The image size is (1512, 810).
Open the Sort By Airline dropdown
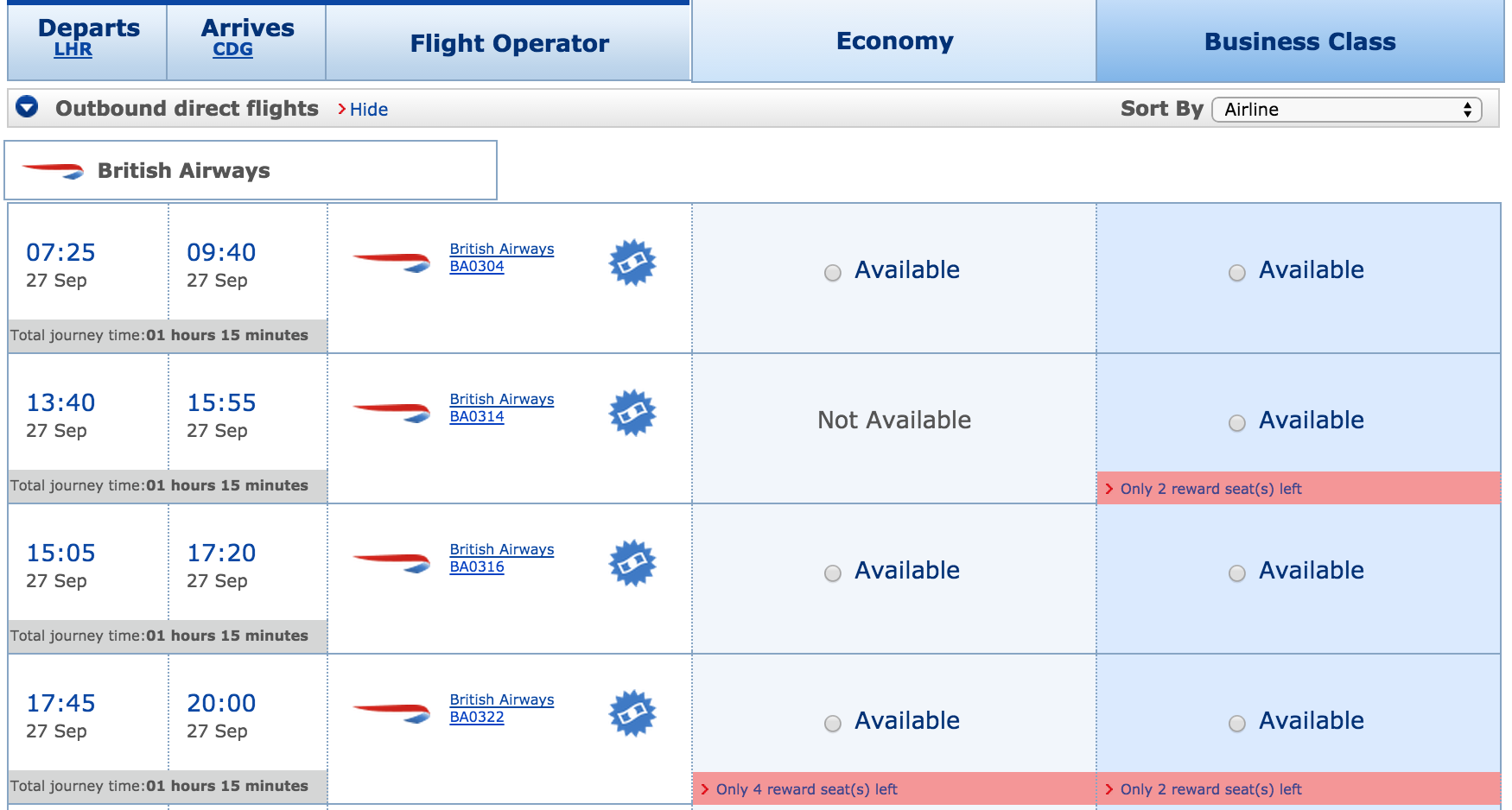(1346, 110)
